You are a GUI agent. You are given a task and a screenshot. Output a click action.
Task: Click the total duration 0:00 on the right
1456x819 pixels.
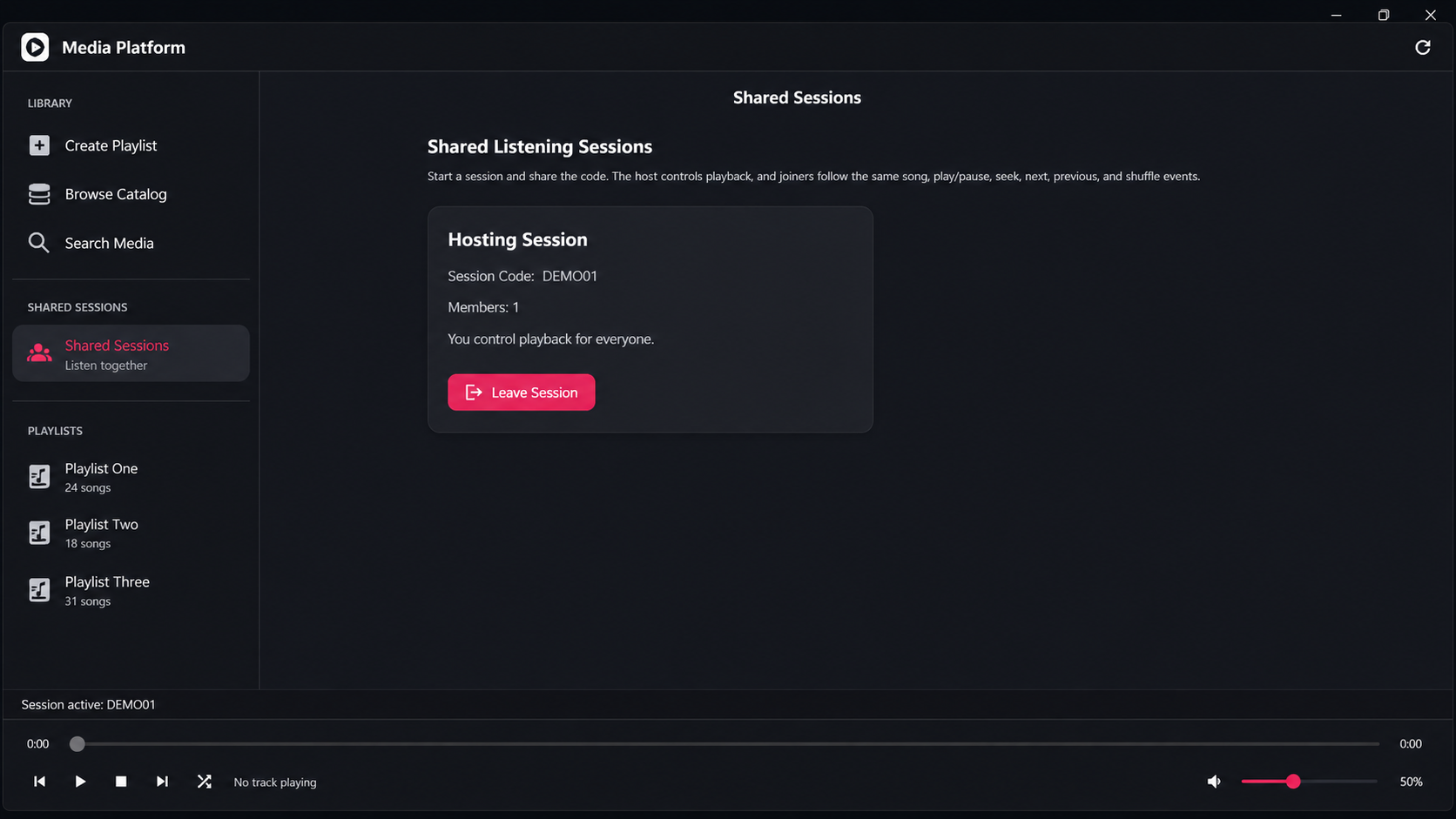click(x=1411, y=744)
